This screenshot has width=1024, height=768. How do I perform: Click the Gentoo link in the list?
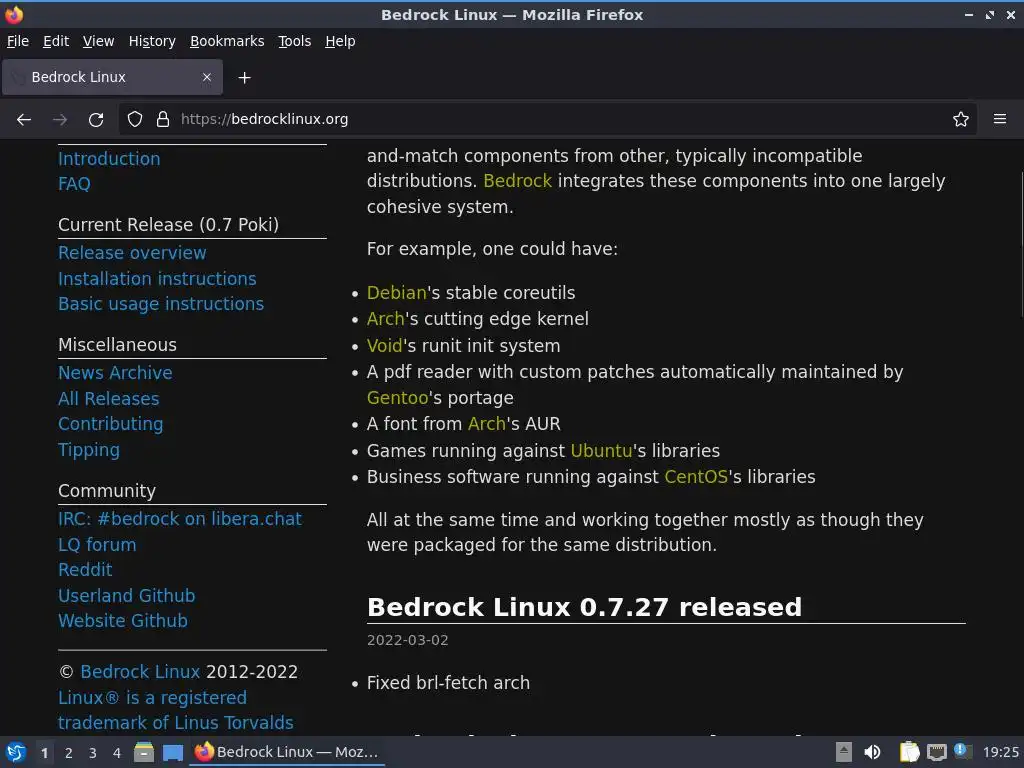coord(398,398)
